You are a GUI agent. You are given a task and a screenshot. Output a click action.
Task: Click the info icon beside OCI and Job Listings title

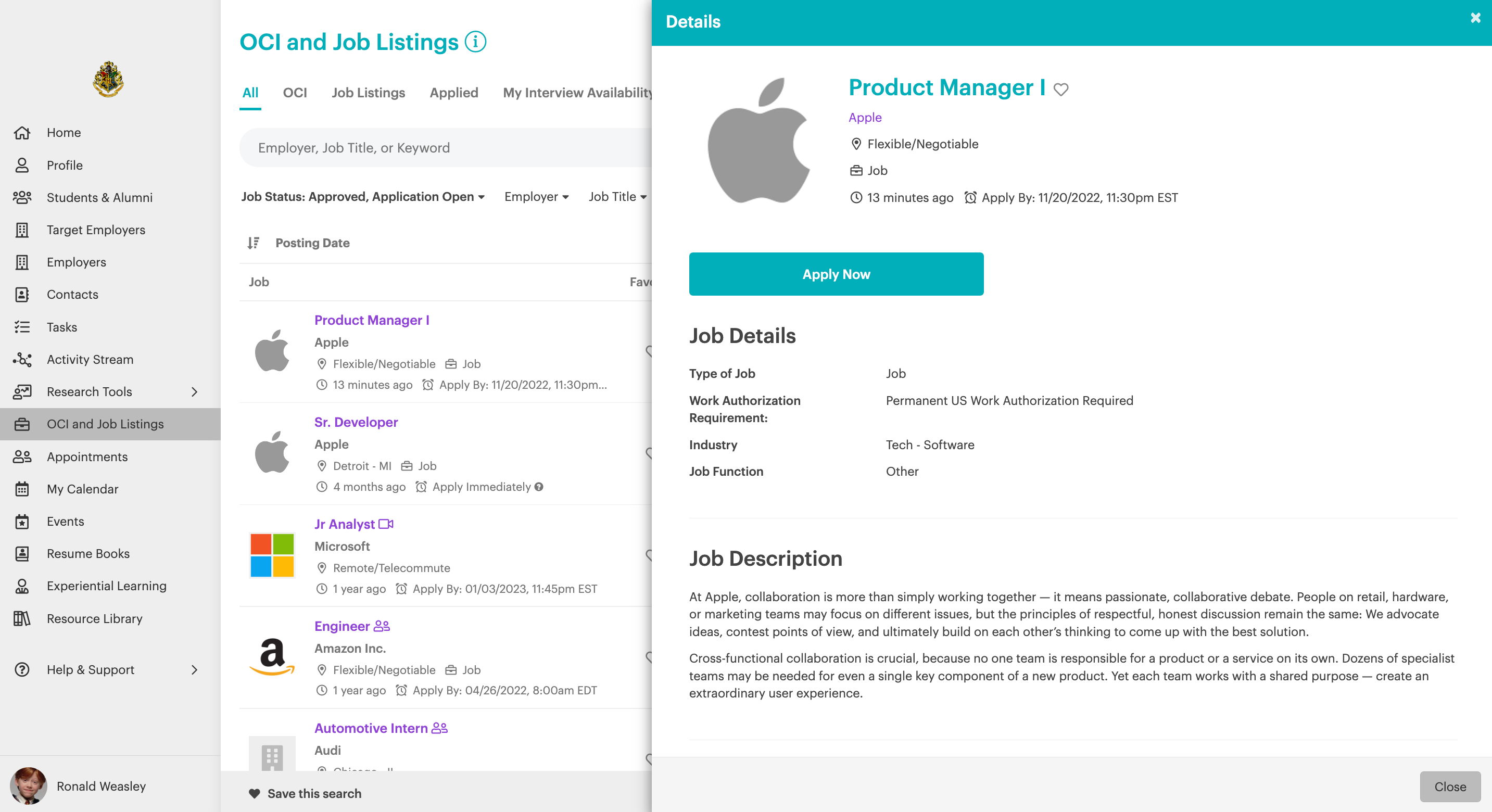[x=475, y=42]
